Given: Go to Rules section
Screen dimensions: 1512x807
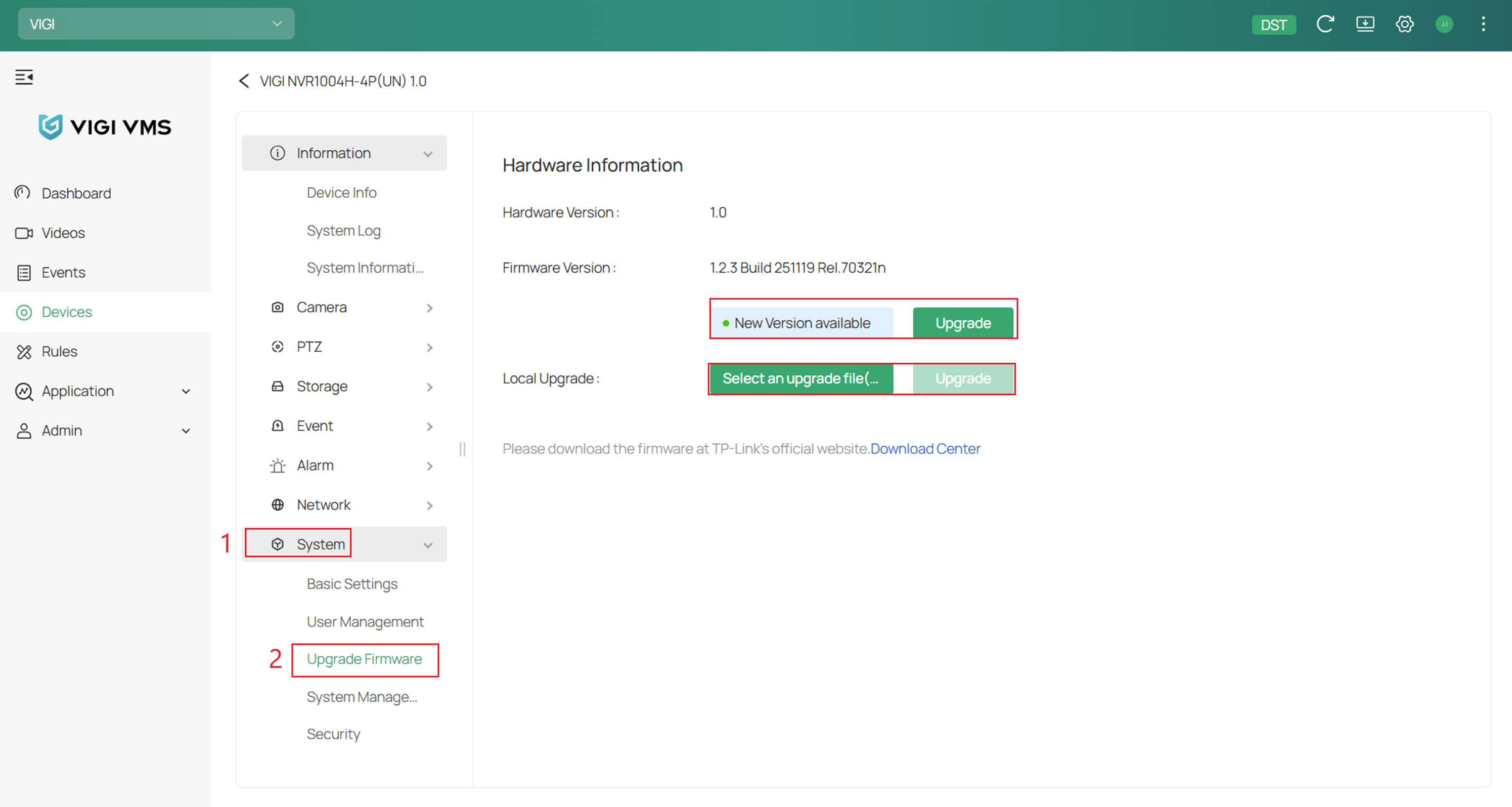Looking at the screenshot, I should (x=59, y=352).
